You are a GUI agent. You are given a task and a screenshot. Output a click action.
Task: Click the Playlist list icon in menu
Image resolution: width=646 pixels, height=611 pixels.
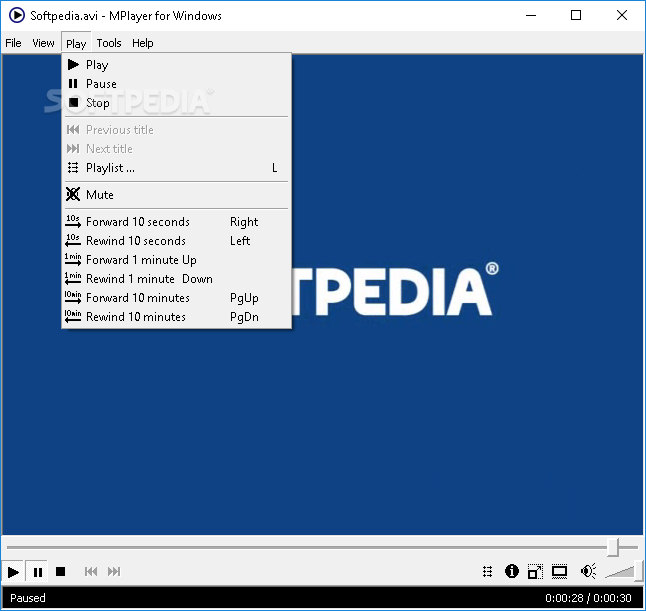point(73,168)
